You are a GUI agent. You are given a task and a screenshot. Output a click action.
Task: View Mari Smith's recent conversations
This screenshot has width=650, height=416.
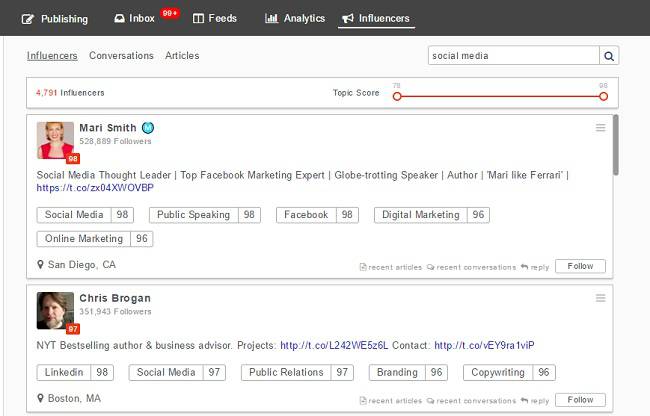tap(471, 267)
